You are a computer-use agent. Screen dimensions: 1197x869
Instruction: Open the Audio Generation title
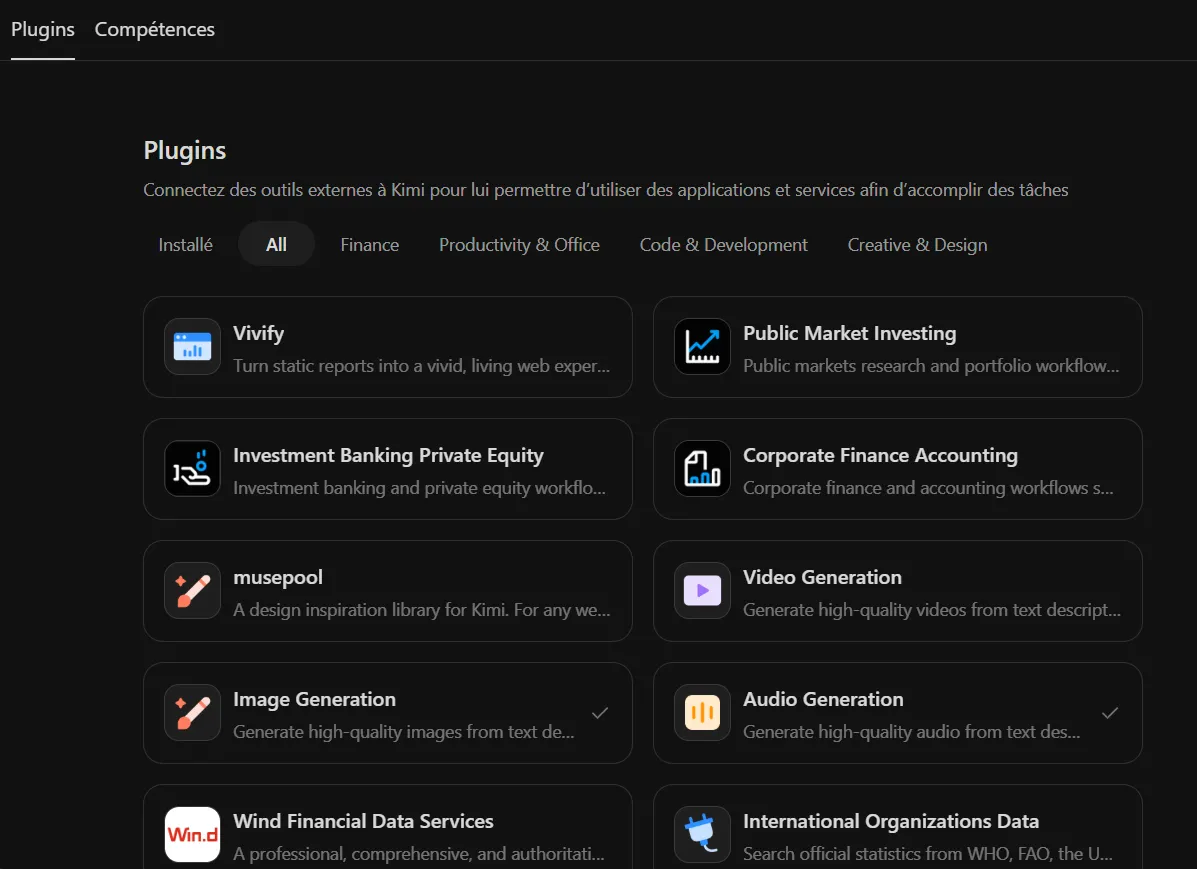[x=823, y=700]
